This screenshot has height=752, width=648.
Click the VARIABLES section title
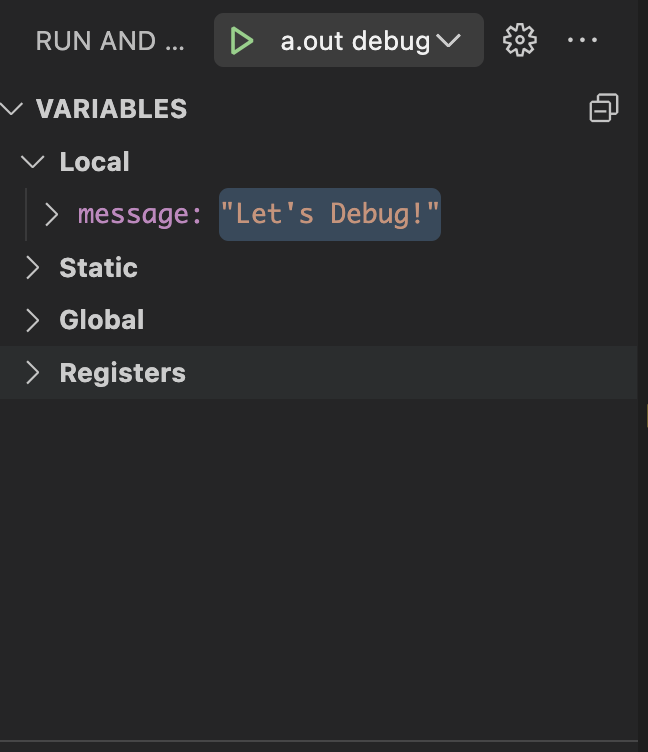pyautogui.click(x=111, y=109)
